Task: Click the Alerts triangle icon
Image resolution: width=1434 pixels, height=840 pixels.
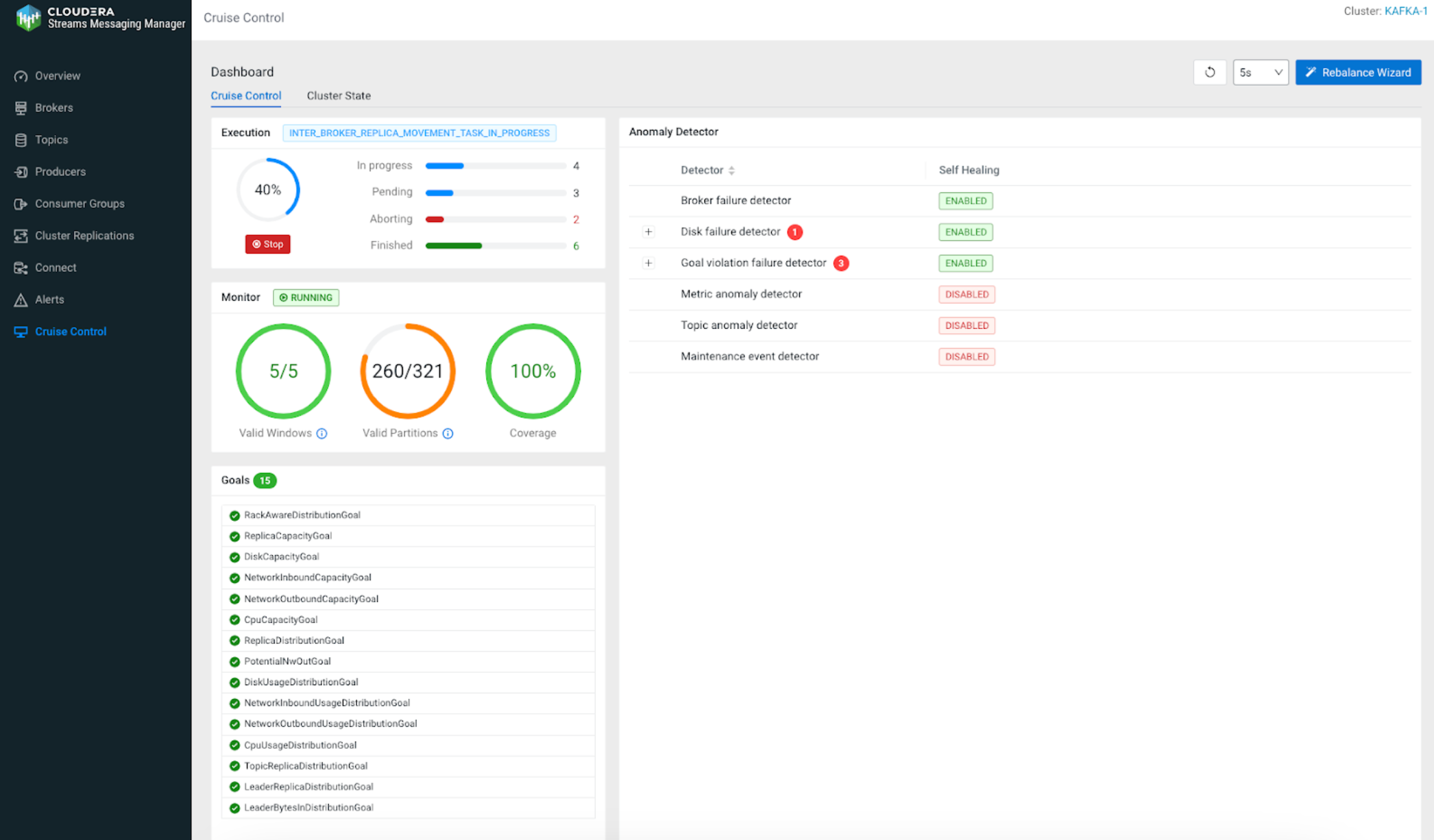Action: [x=21, y=299]
